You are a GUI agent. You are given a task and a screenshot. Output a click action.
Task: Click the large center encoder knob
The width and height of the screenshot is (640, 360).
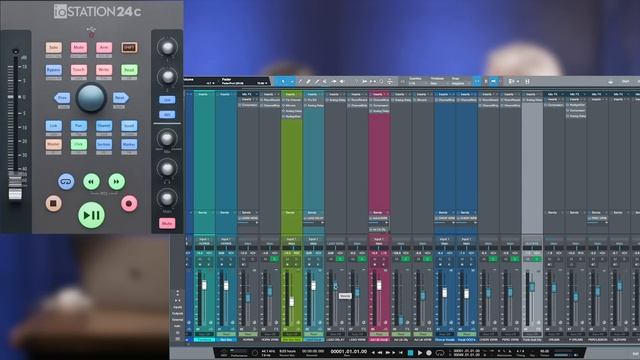pyautogui.click(x=91, y=98)
